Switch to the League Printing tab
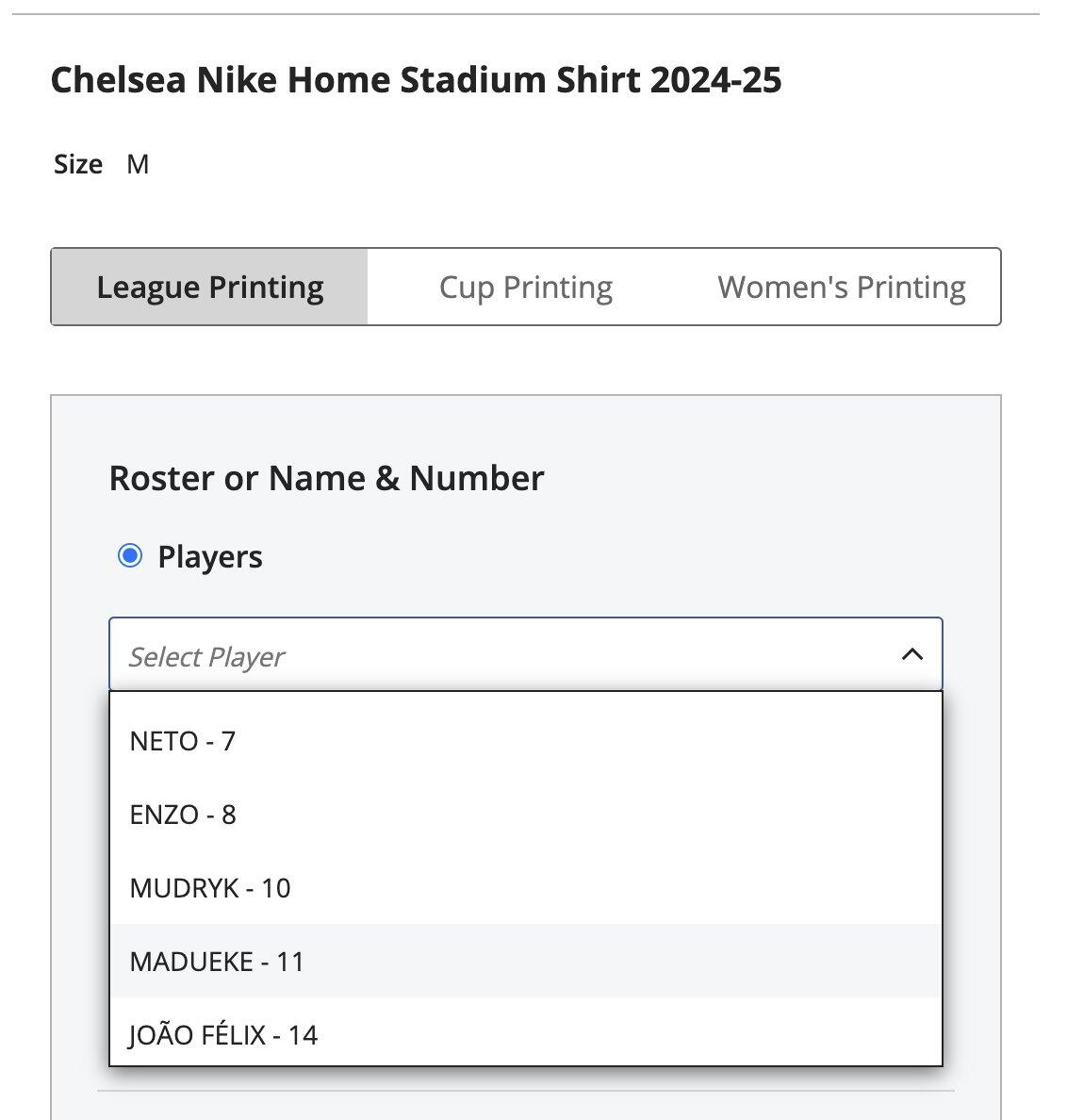This screenshot has width=1067, height=1120. (210, 288)
